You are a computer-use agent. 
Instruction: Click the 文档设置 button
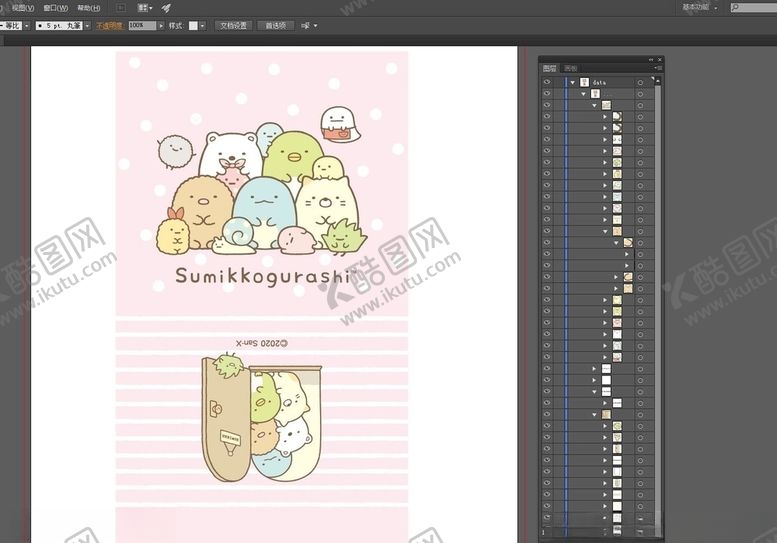pos(234,25)
